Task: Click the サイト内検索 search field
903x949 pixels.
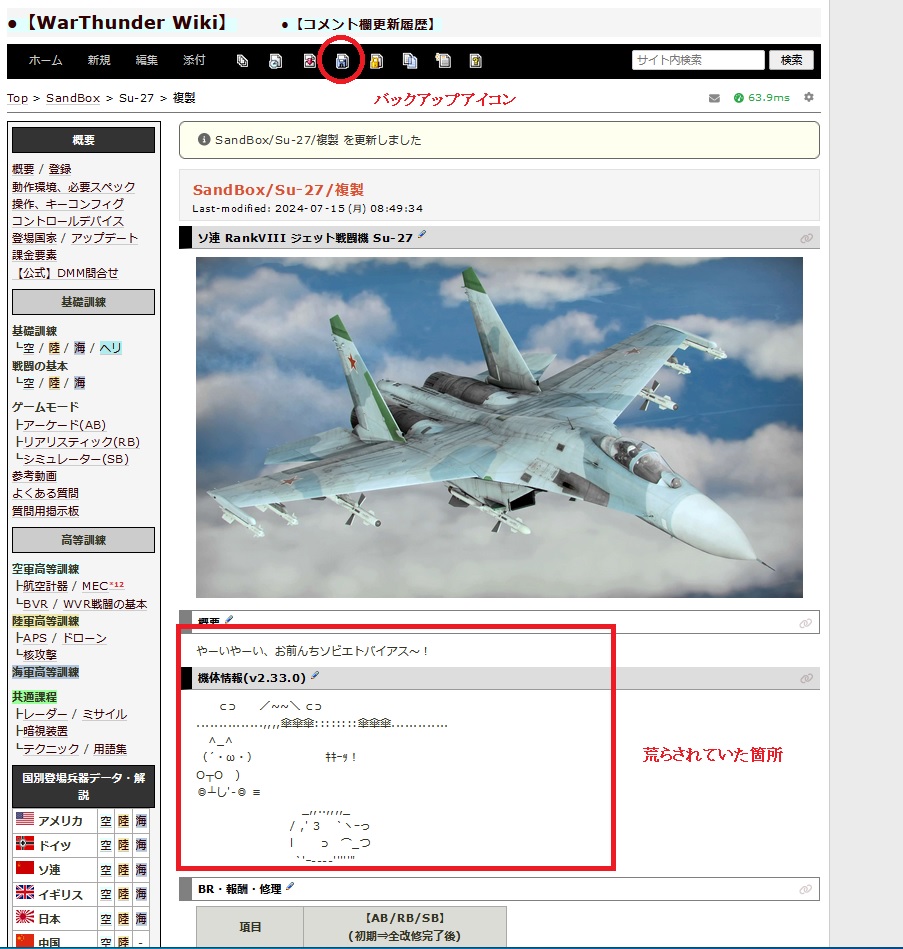Action: pyautogui.click(x=698, y=60)
